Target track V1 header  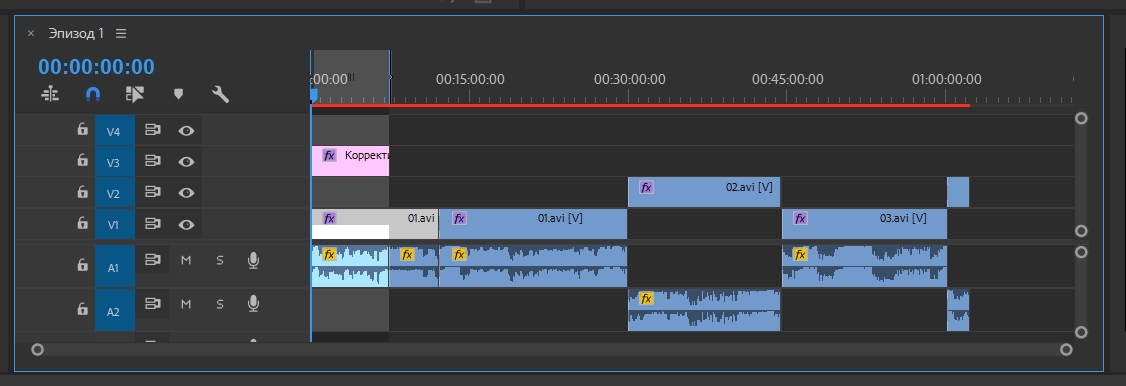pyautogui.click(x=114, y=224)
